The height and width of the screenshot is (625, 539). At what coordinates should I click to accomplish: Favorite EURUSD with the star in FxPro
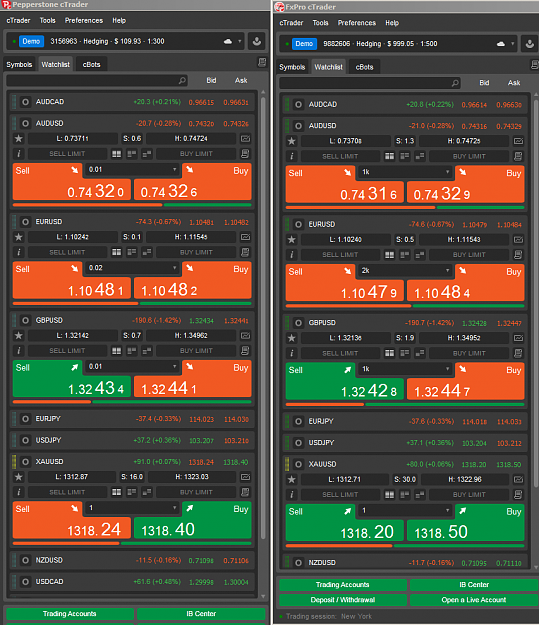coord(292,240)
